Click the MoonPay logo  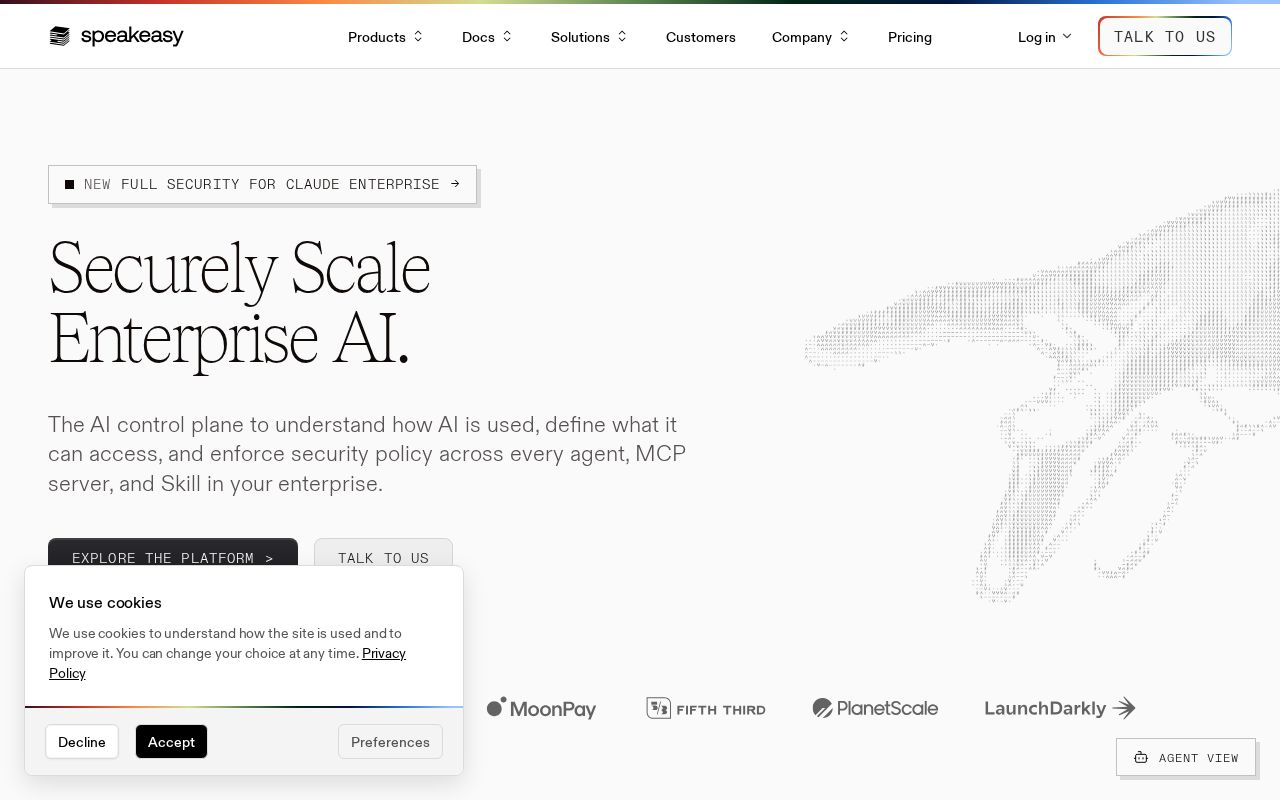(x=541, y=708)
